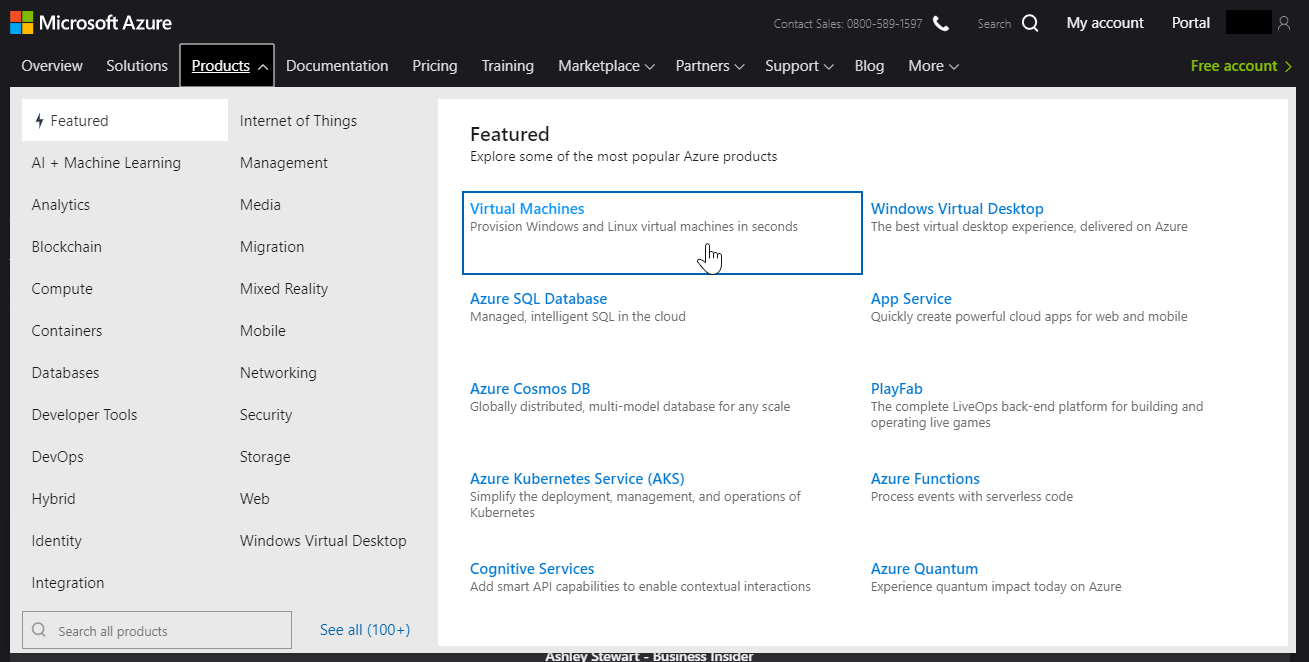
Task: Select the Storage category
Action: click(x=265, y=457)
